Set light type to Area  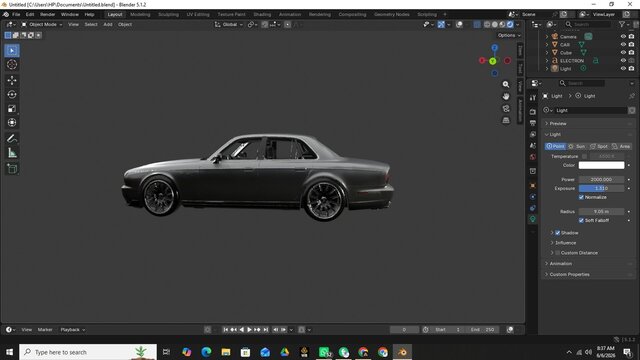tap(621, 146)
